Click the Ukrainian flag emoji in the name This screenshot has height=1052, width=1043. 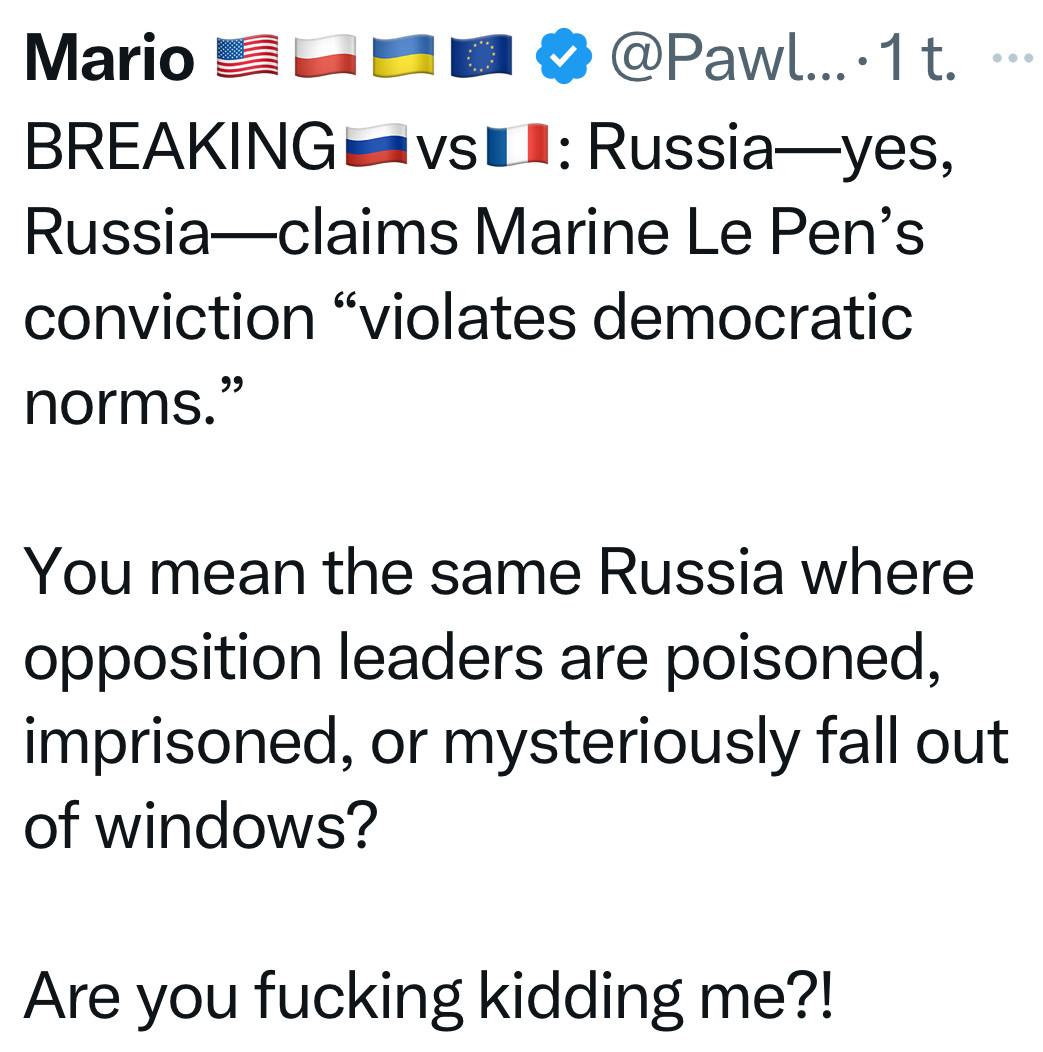[403, 56]
